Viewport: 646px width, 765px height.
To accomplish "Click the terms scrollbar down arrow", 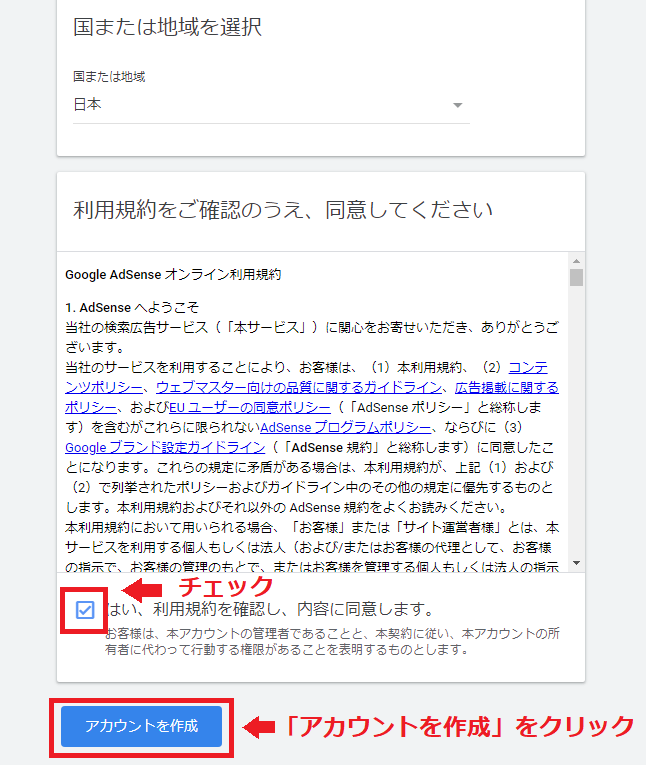I will pyautogui.click(x=576, y=563).
